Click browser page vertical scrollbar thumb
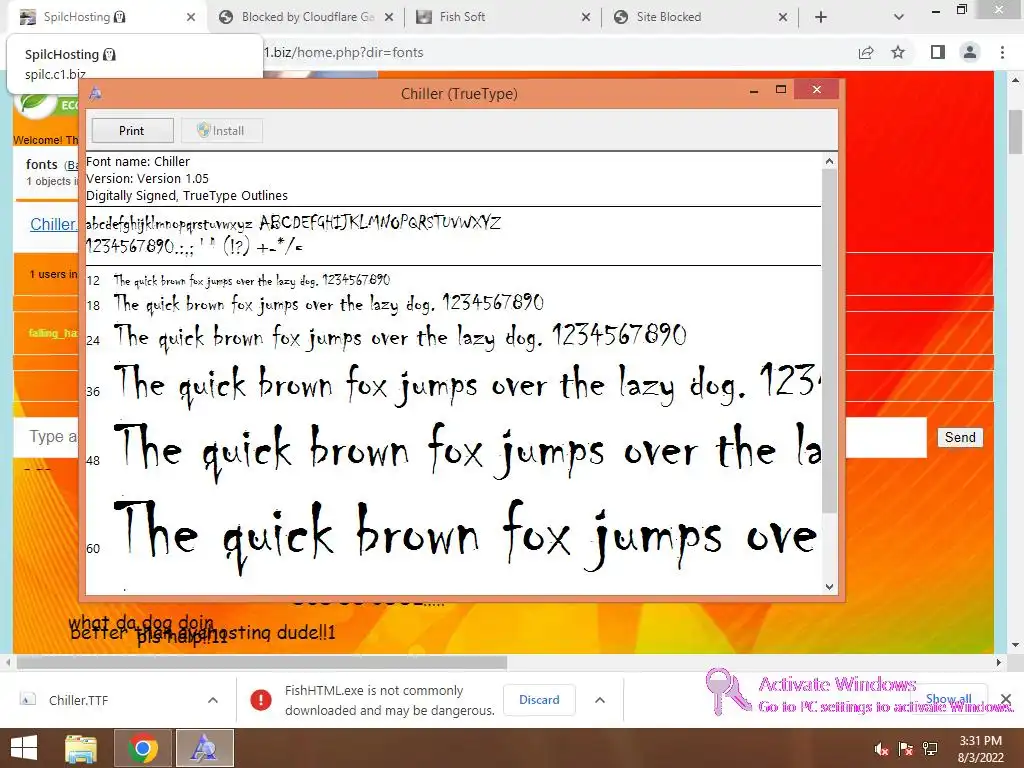 tap(1015, 132)
